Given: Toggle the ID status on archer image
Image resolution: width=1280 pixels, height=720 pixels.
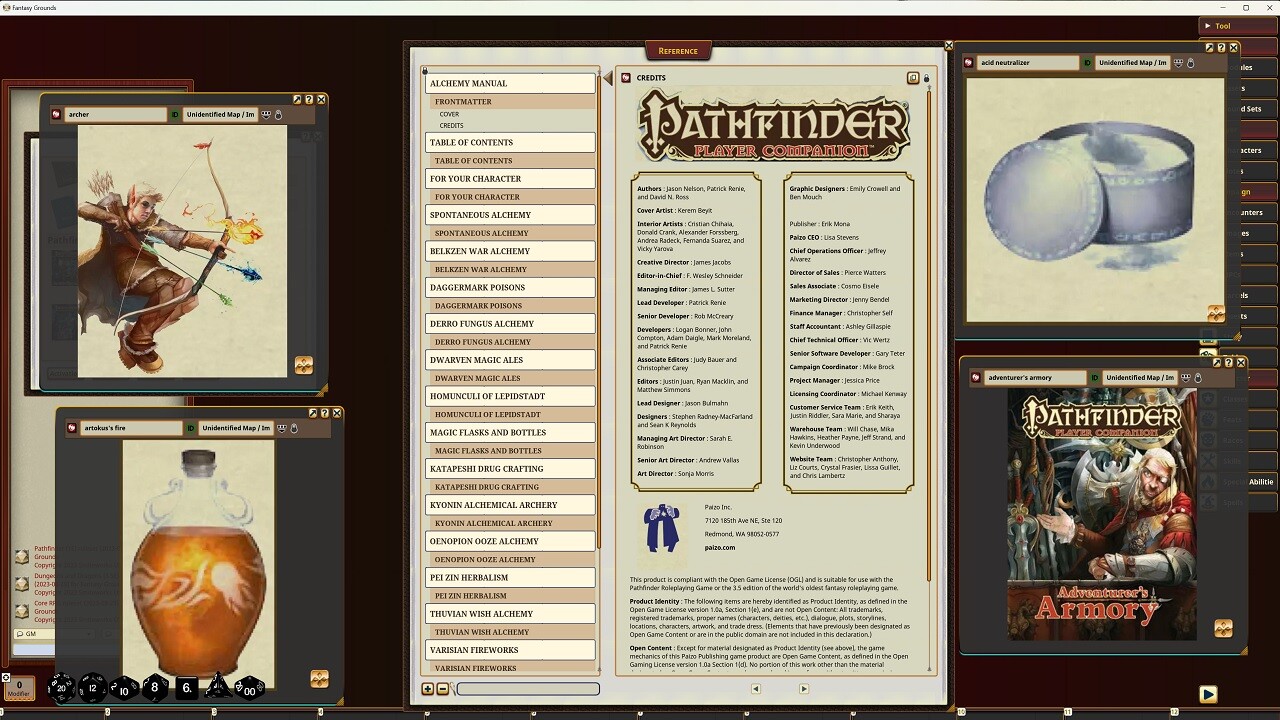Looking at the screenshot, I should pyautogui.click(x=175, y=115).
